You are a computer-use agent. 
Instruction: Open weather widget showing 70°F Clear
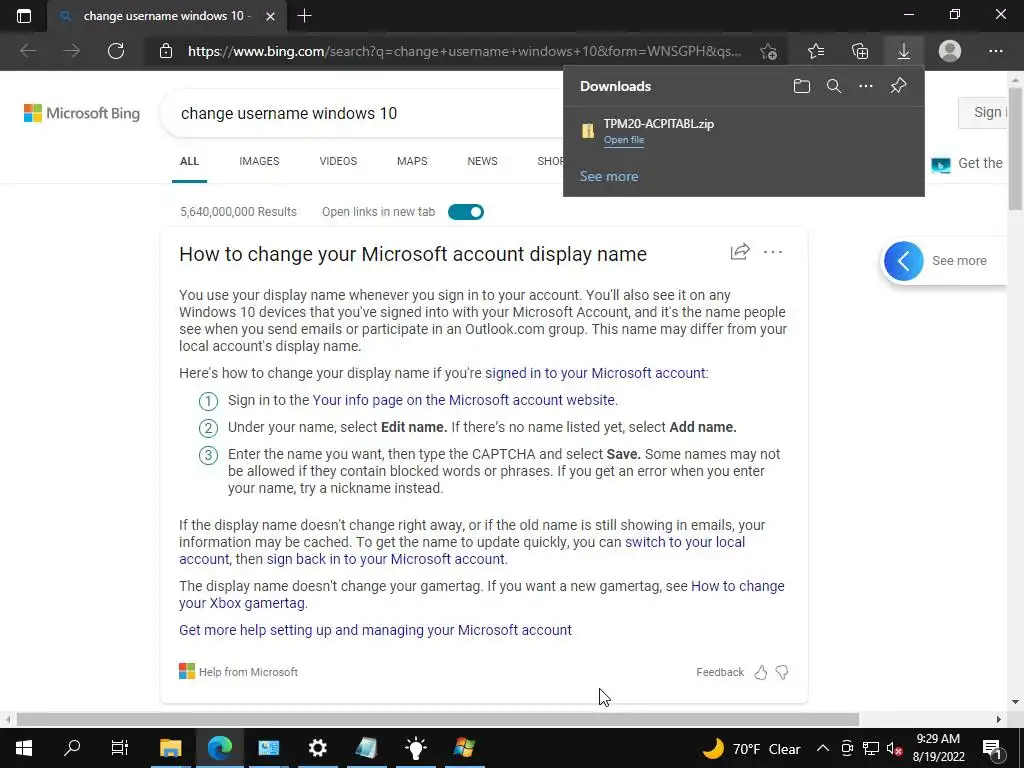(751, 748)
